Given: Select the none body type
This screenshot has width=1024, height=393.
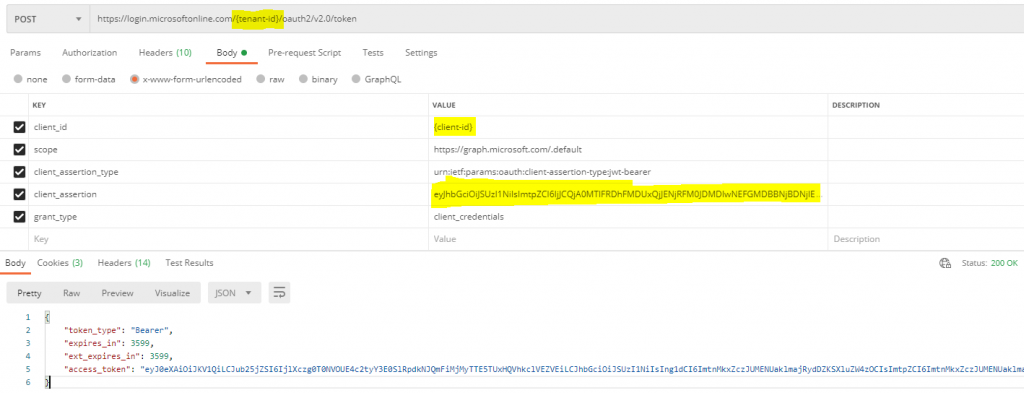Looking at the screenshot, I should pos(31,80).
